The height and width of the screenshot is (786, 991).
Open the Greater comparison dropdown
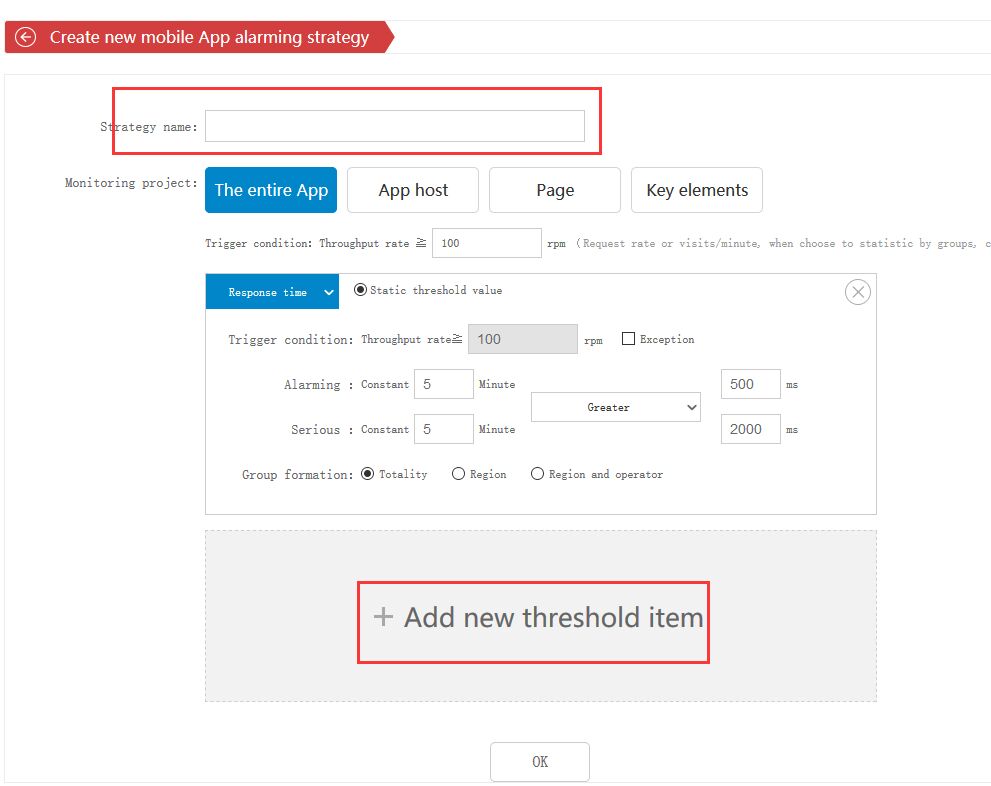pos(615,407)
